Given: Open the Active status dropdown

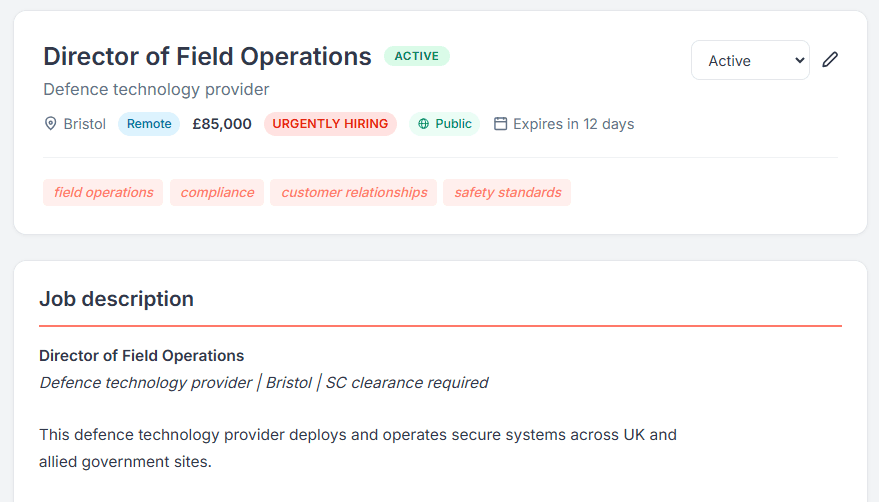Looking at the screenshot, I should tap(750, 60).
